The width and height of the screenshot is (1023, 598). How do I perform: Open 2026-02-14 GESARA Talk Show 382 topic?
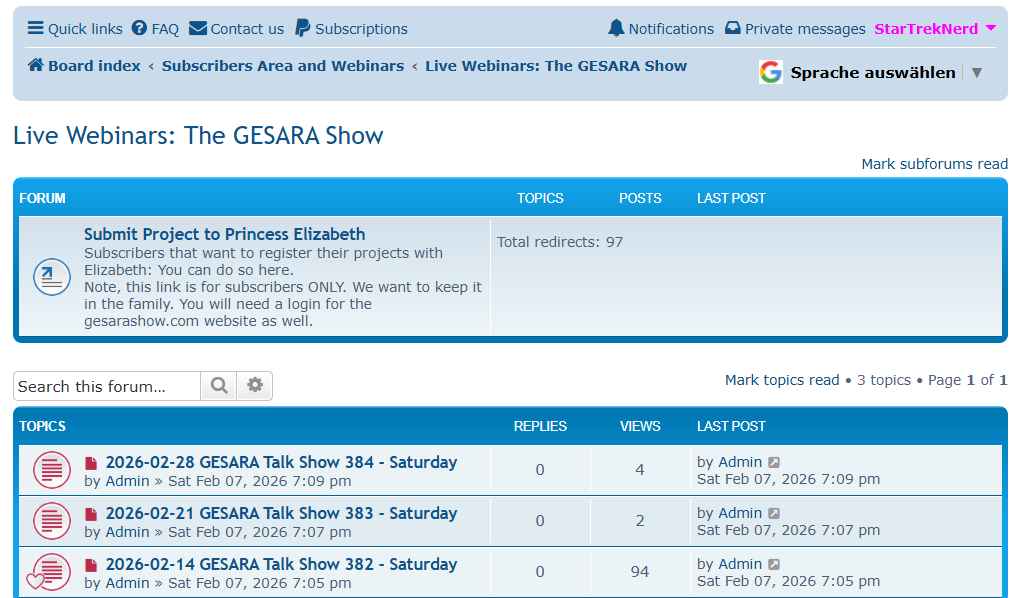point(281,564)
